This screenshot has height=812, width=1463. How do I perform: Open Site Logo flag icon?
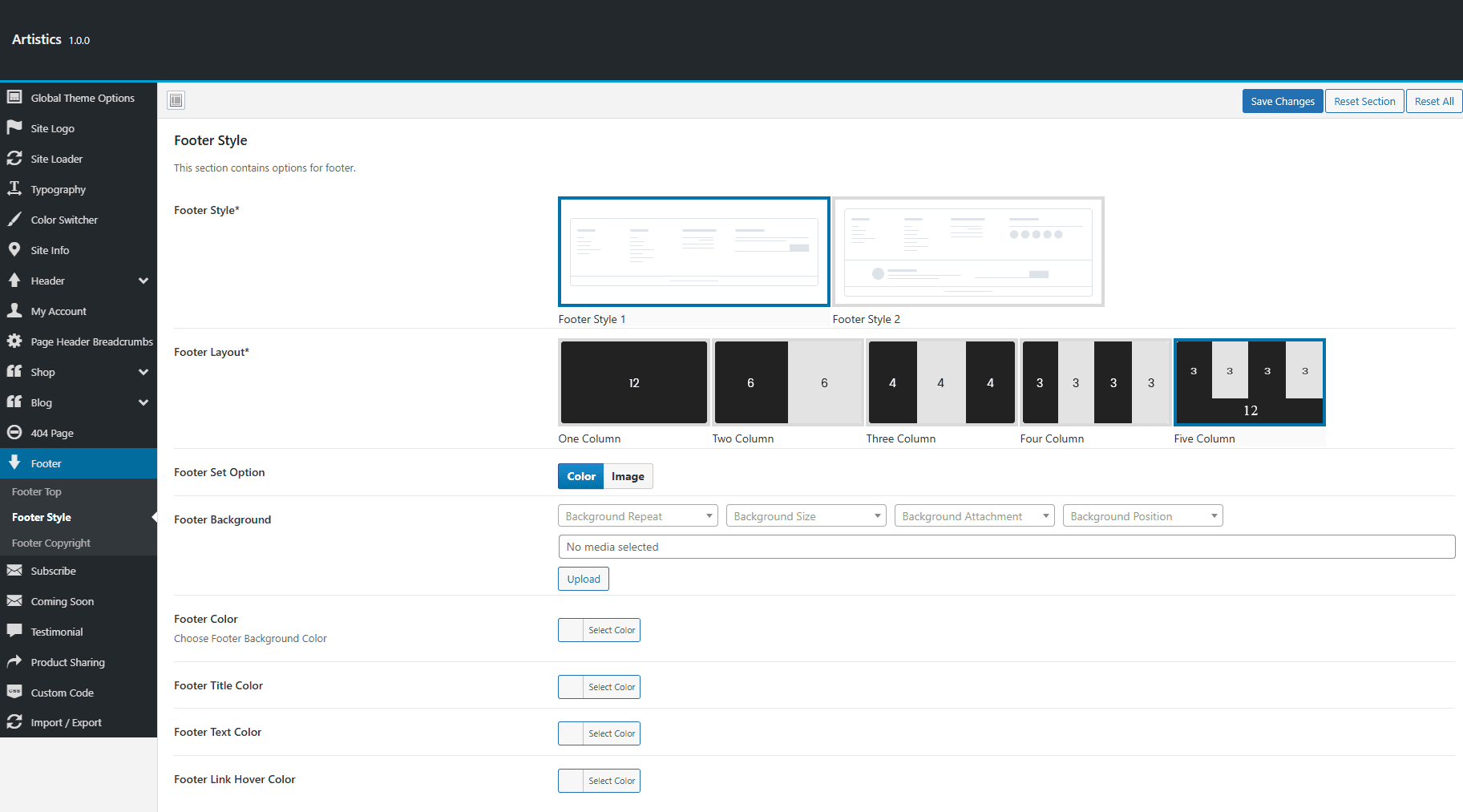(x=14, y=127)
